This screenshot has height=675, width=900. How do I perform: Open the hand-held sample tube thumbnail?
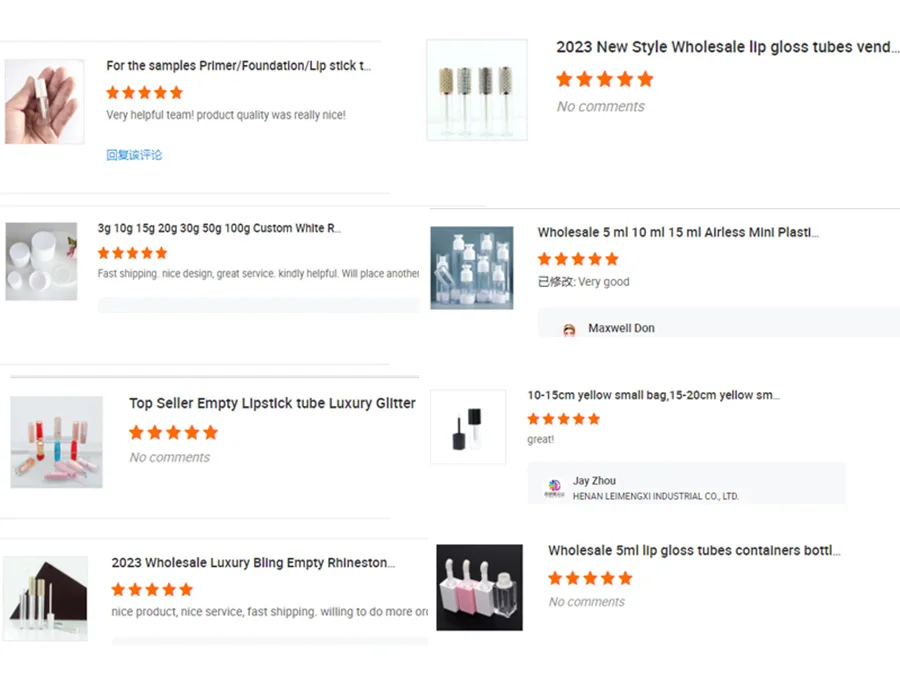[44, 101]
